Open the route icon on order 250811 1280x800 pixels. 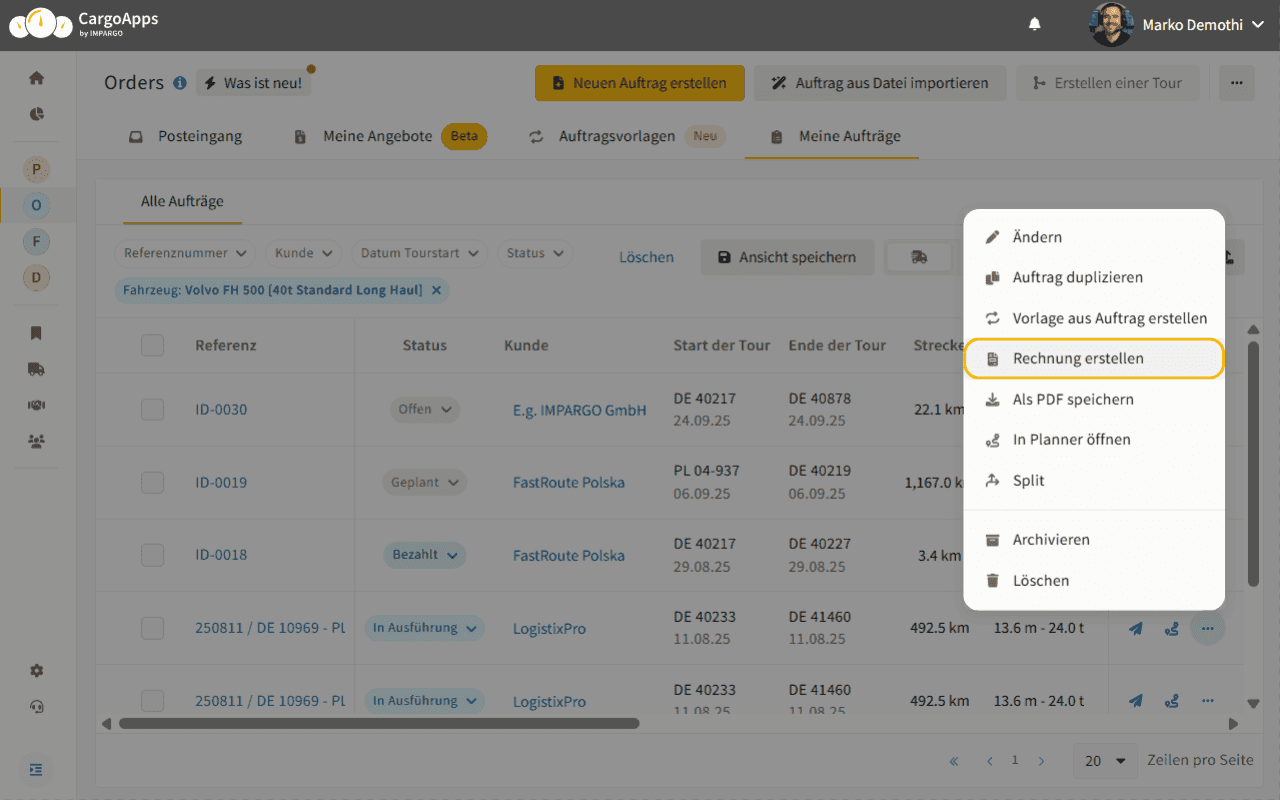click(1171, 628)
